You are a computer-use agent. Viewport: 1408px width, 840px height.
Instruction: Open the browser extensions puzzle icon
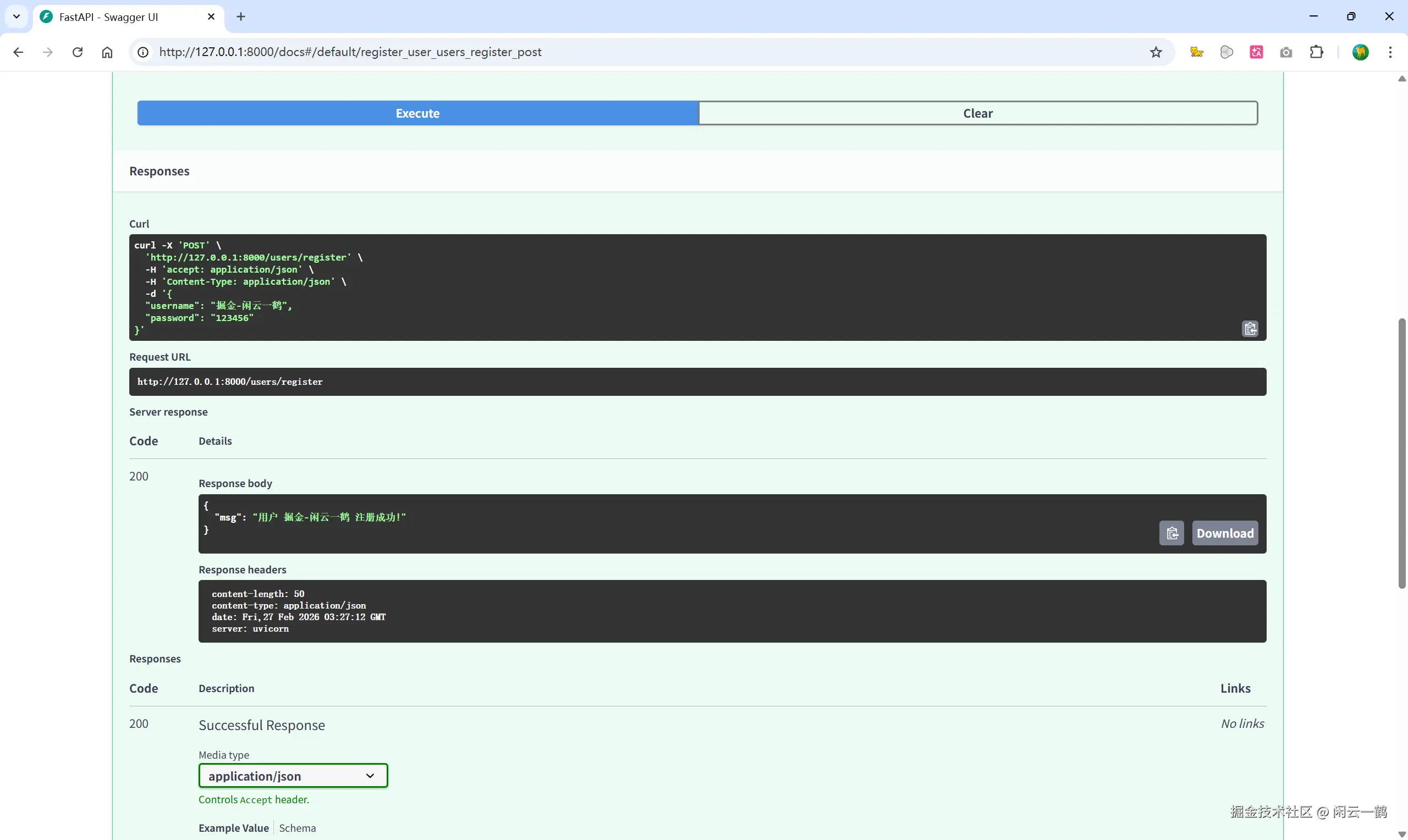(x=1316, y=52)
